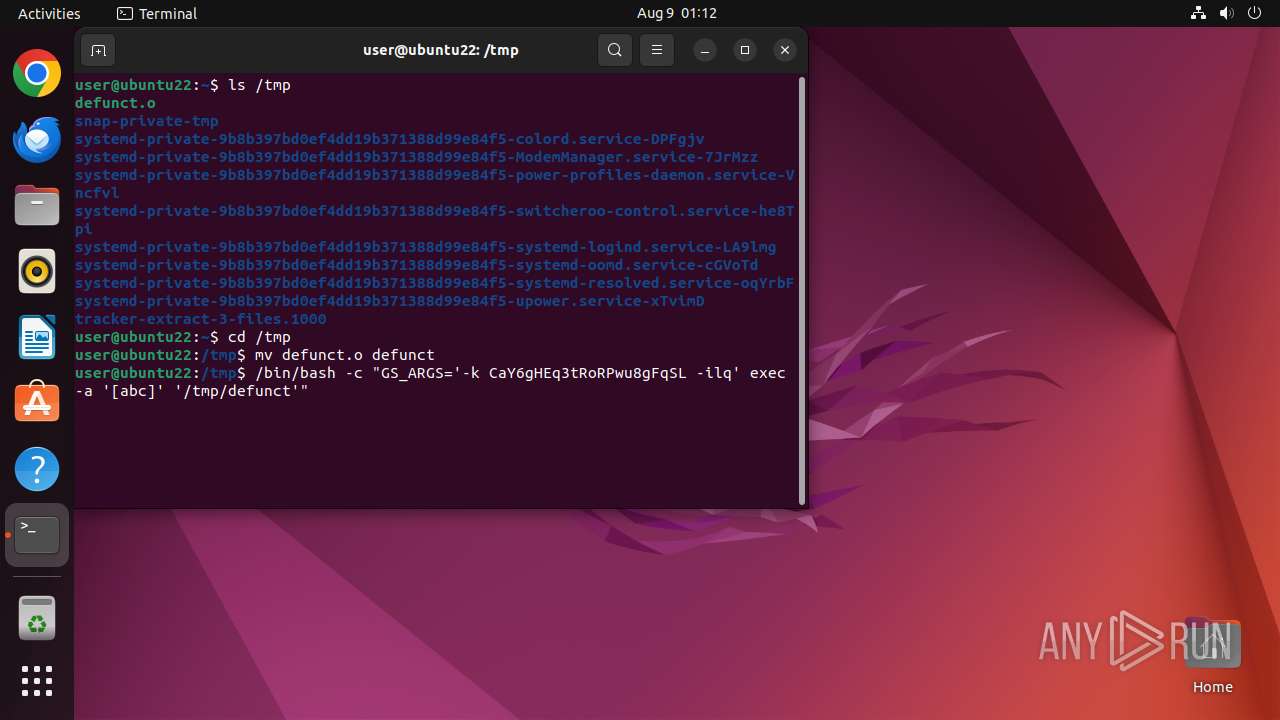
Task: Click the volume icon in system tray
Action: pyautogui.click(x=1226, y=13)
